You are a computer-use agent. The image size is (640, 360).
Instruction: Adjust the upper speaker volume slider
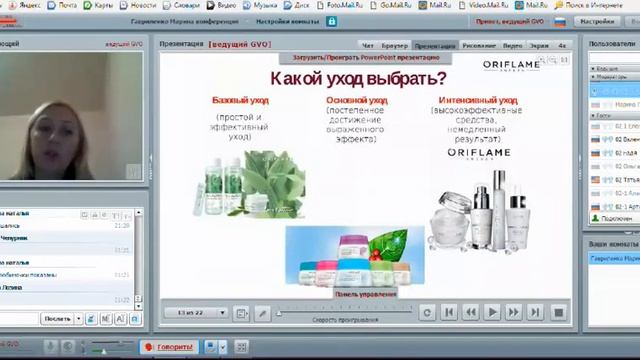112,342
